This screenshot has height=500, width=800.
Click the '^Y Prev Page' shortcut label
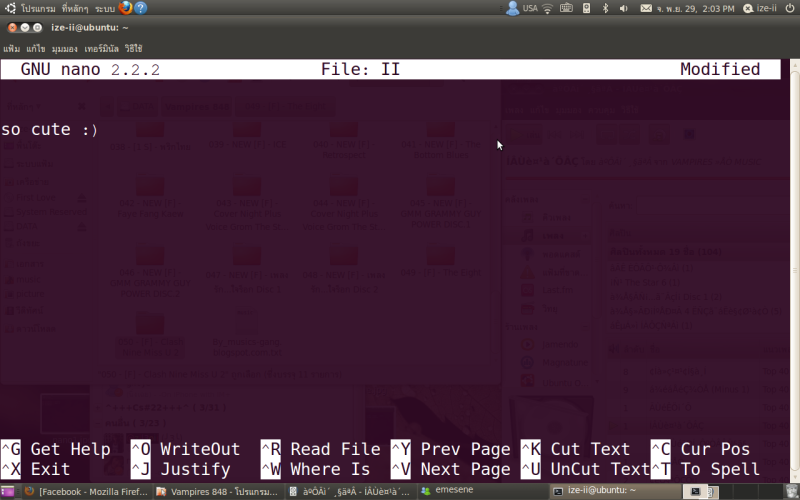(x=451, y=449)
